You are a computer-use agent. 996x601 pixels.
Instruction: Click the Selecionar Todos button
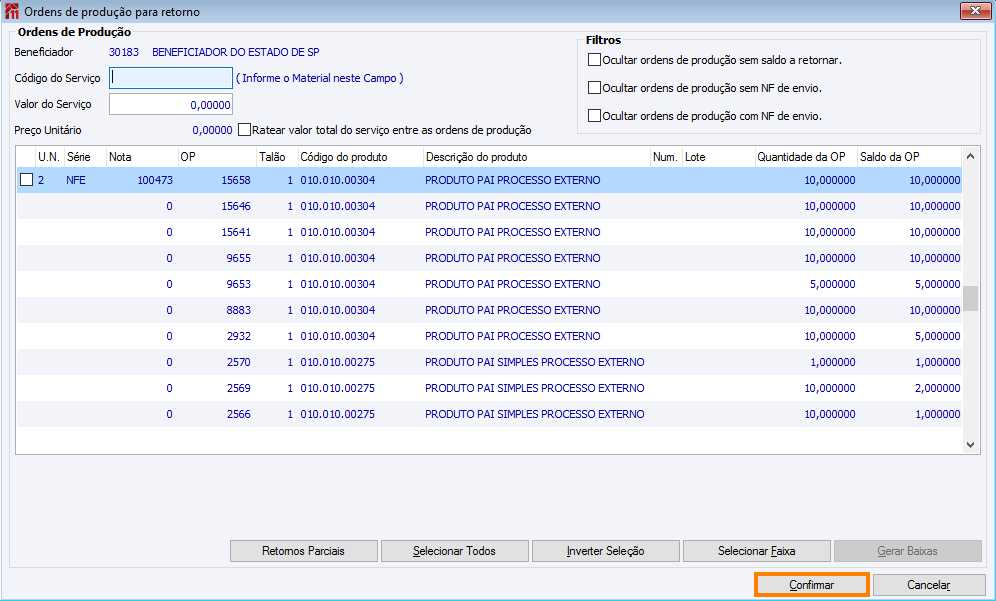[x=454, y=551]
